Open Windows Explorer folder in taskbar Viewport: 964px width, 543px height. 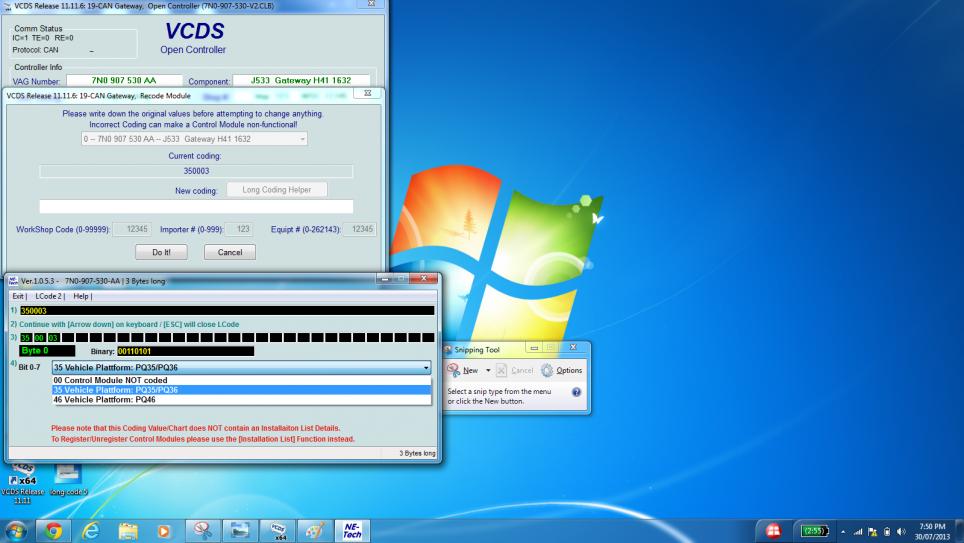[x=128, y=530]
